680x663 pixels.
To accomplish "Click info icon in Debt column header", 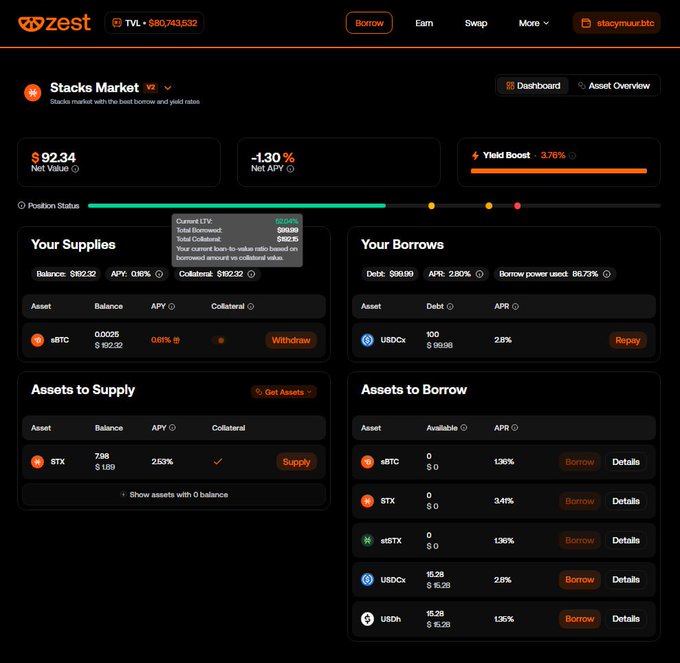I will (450, 307).
